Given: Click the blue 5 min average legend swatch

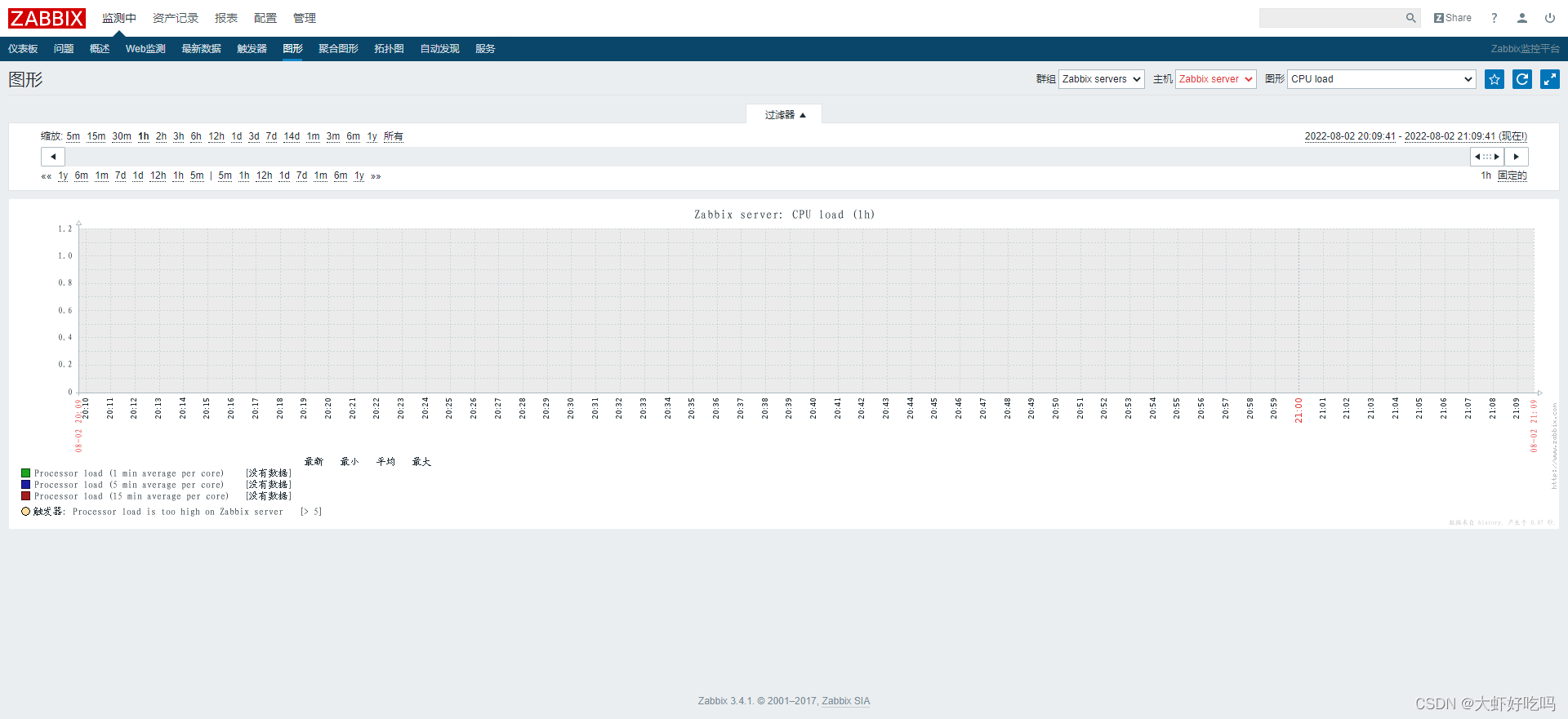Looking at the screenshot, I should pos(26,485).
